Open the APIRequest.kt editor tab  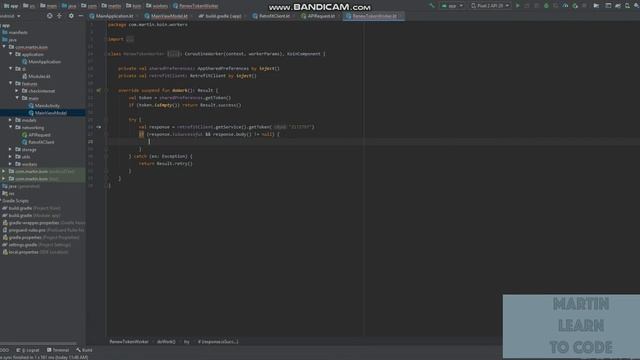(x=318, y=16)
